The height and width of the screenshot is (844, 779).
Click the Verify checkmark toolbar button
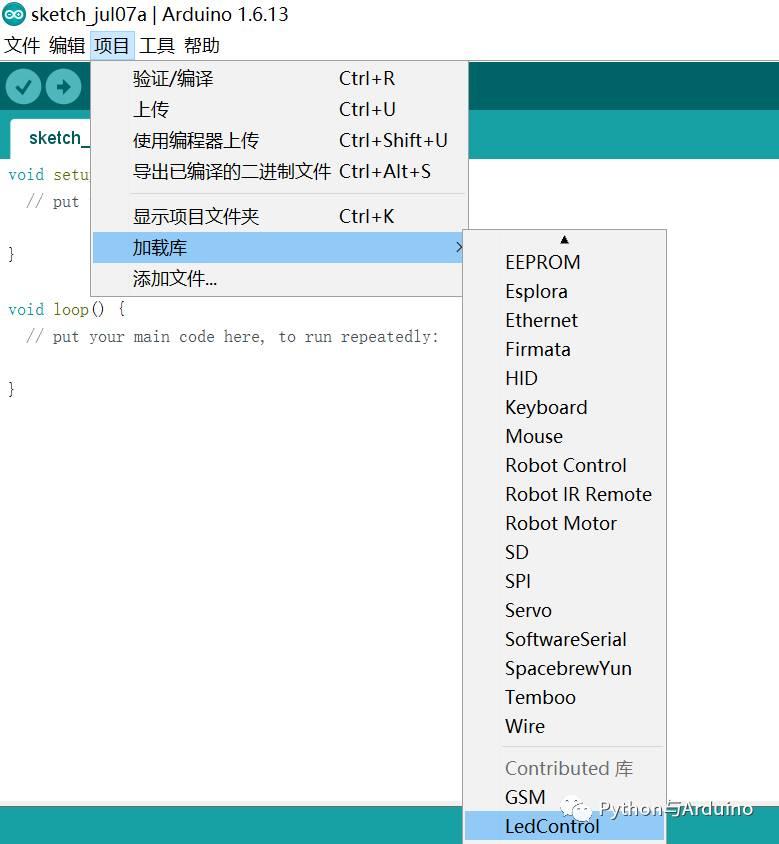(x=23, y=86)
